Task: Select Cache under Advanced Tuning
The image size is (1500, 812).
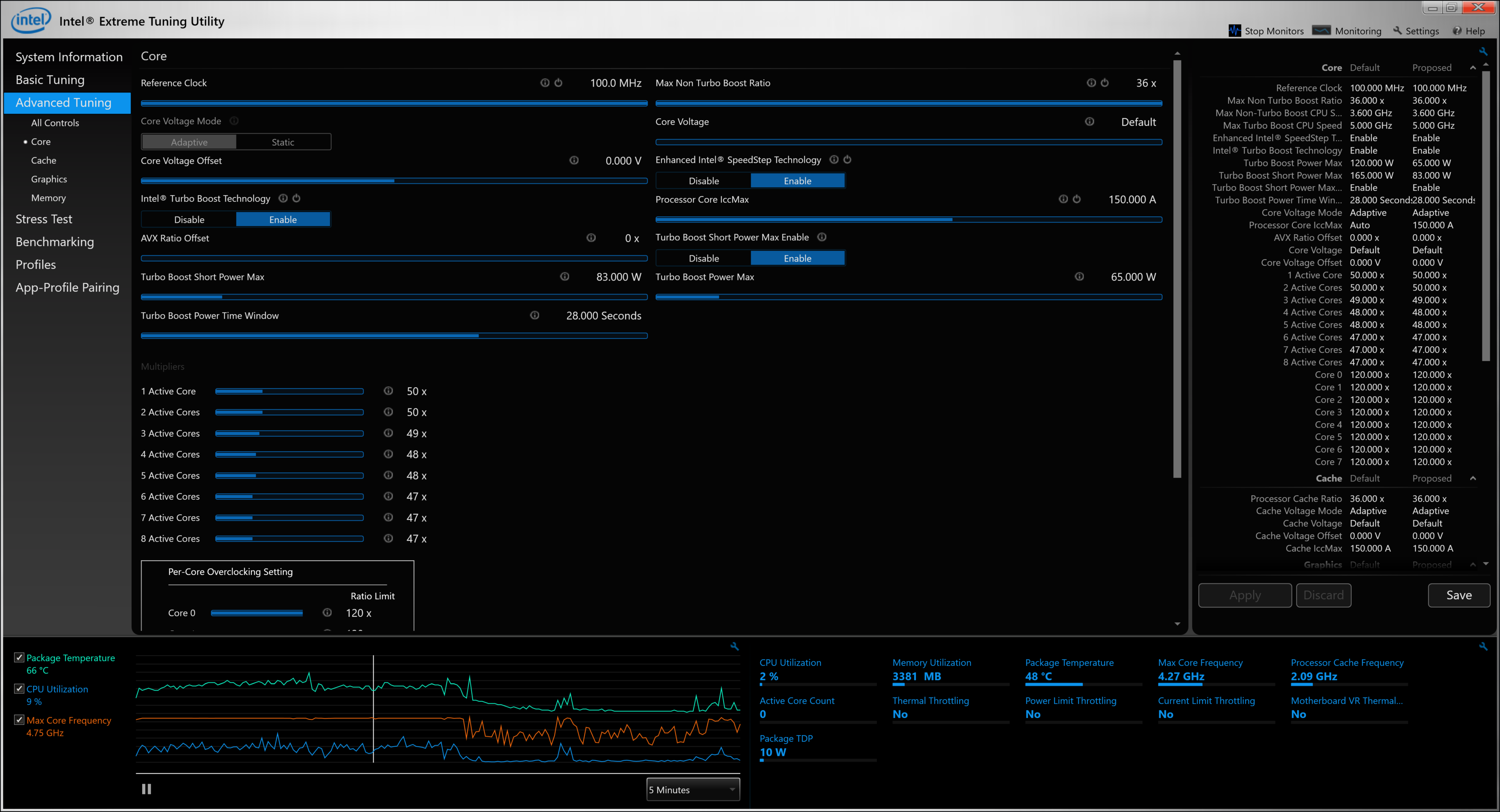Action: pos(44,160)
